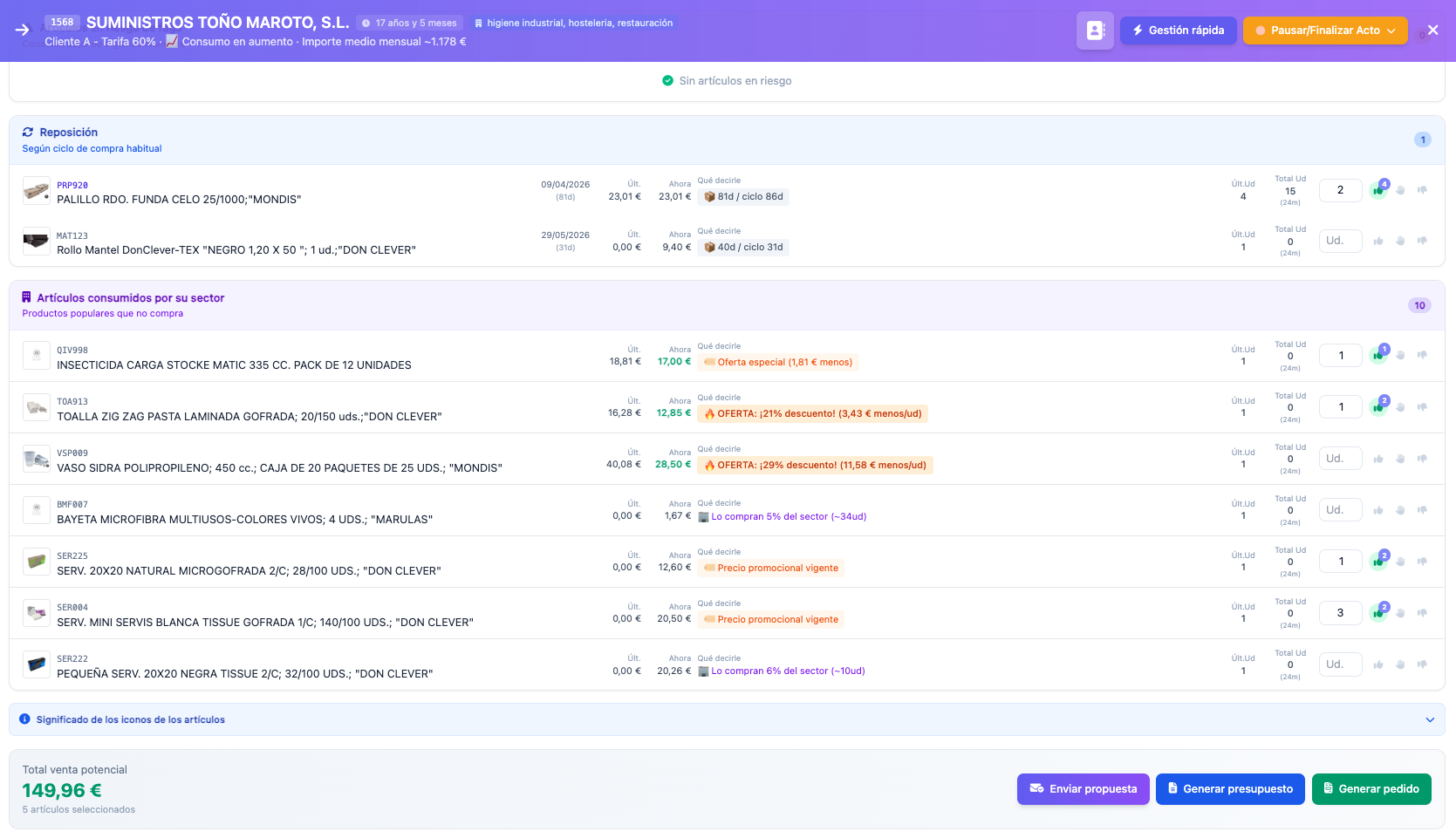Screen dimensions: 1456x838
Task: Click Enviar propuesta button
Action: pos(1083,789)
